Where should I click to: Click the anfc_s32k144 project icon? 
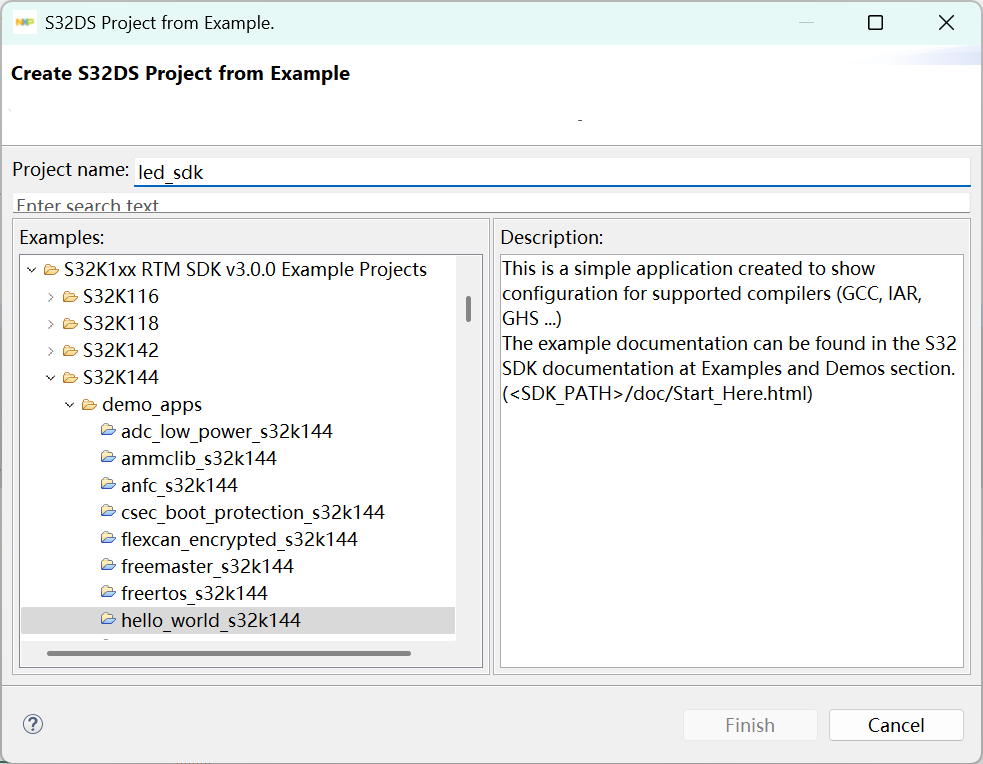[108, 484]
